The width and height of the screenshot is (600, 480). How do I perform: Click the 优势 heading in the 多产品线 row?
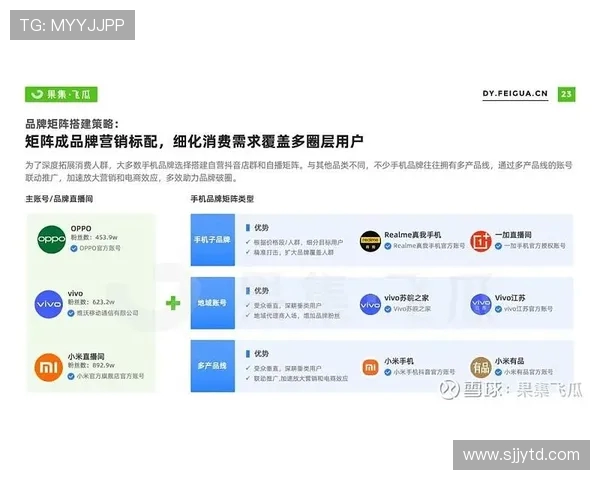coord(261,354)
